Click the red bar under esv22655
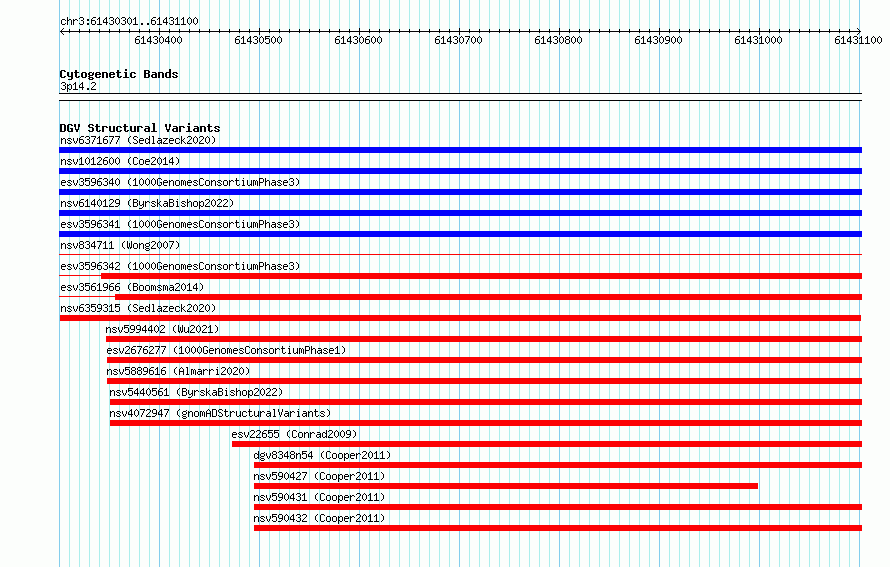This screenshot has width=890, height=567. click(x=547, y=444)
